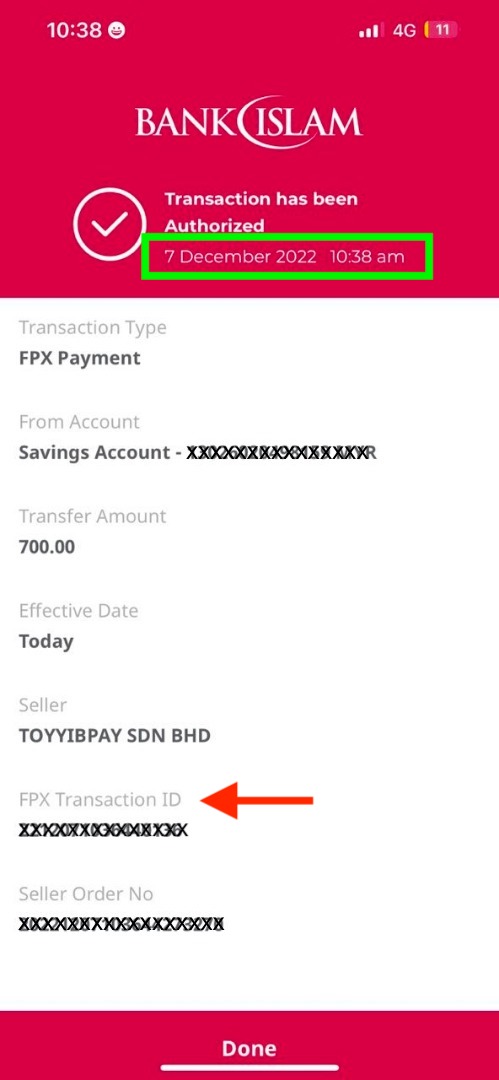499x1080 pixels.
Task: Tap the FPX Payment transaction type
Action: click(x=79, y=358)
